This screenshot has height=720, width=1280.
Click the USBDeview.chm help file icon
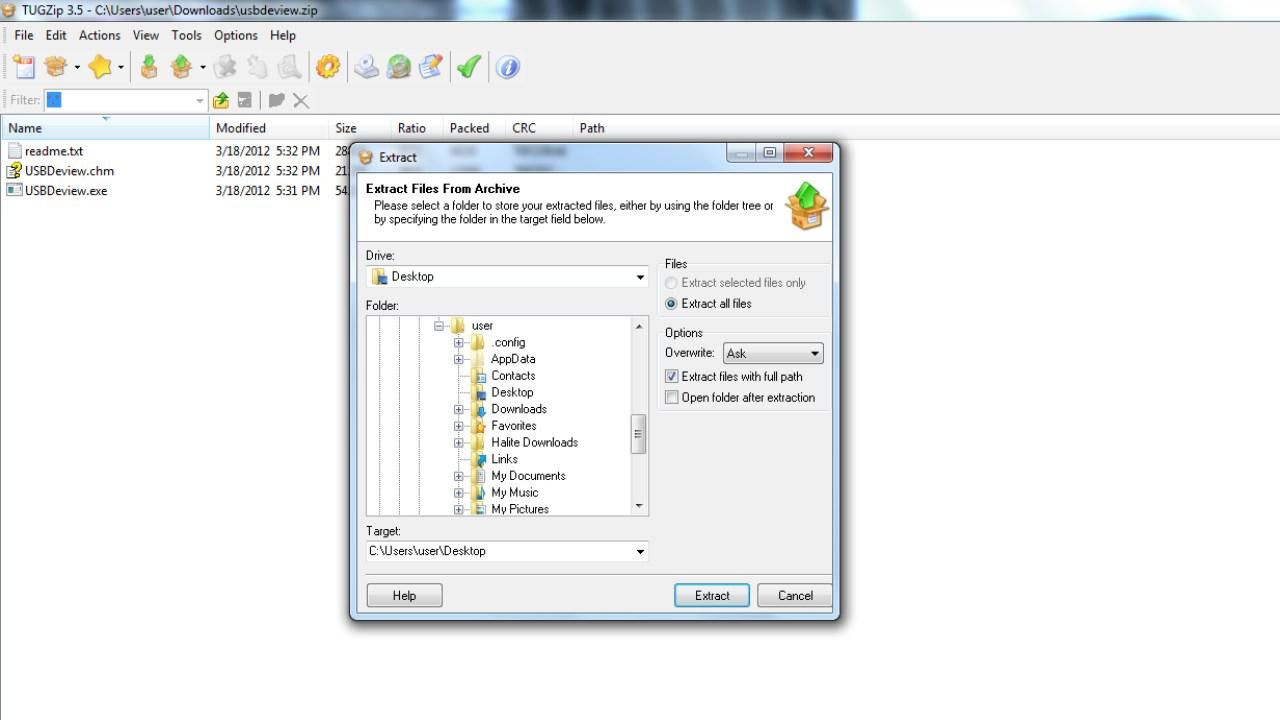pos(14,171)
